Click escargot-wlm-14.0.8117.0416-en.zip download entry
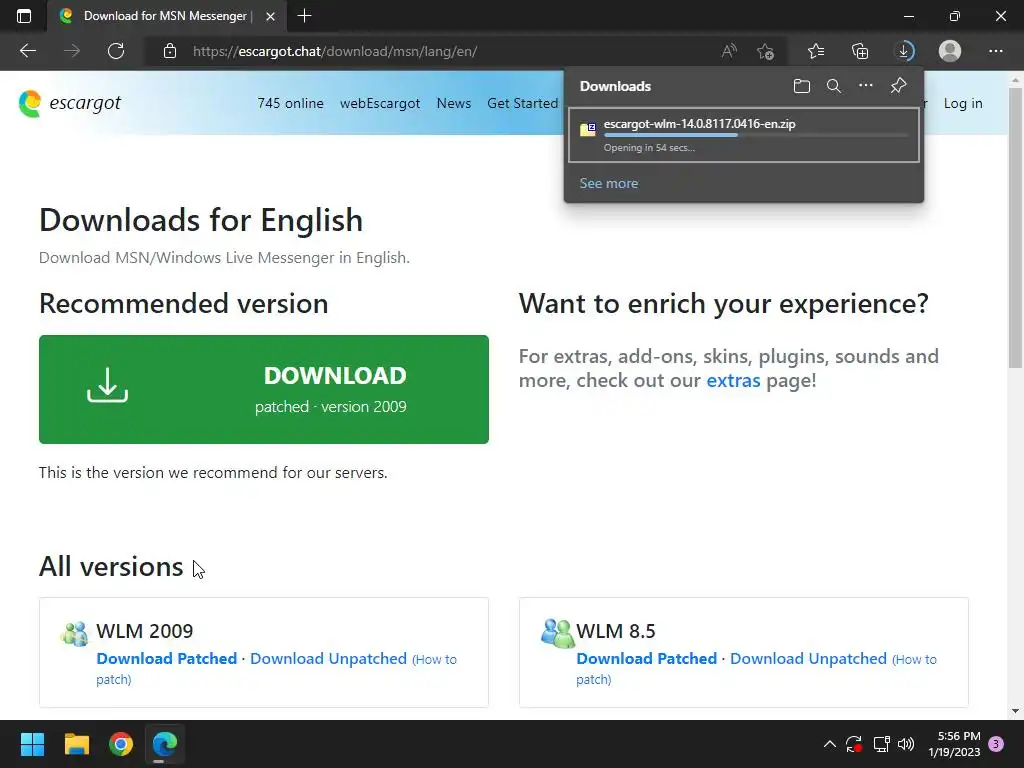 pos(744,135)
